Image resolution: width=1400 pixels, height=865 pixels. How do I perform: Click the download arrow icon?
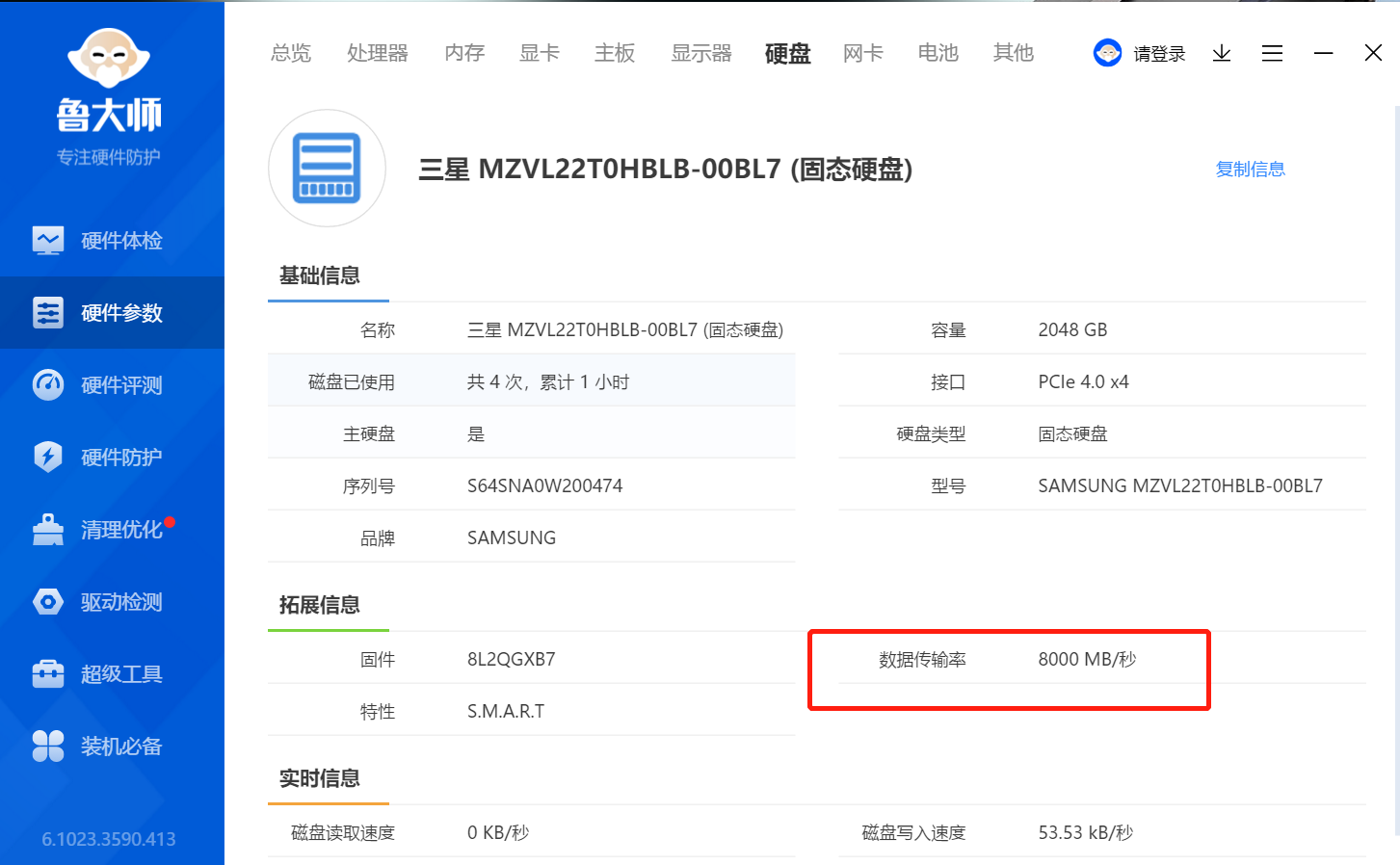tap(1222, 53)
